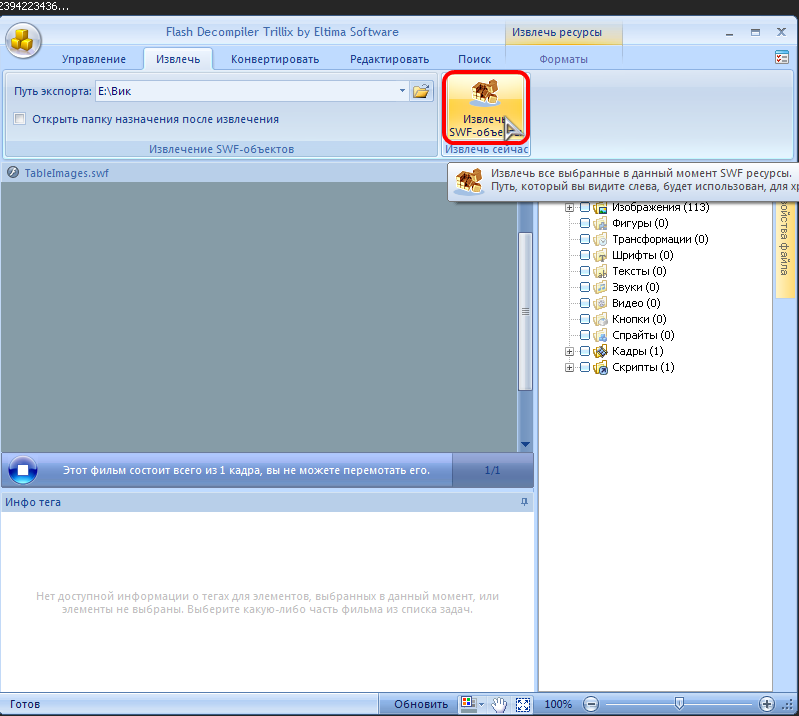Open the Конвертировать tab

click(x=275, y=59)
